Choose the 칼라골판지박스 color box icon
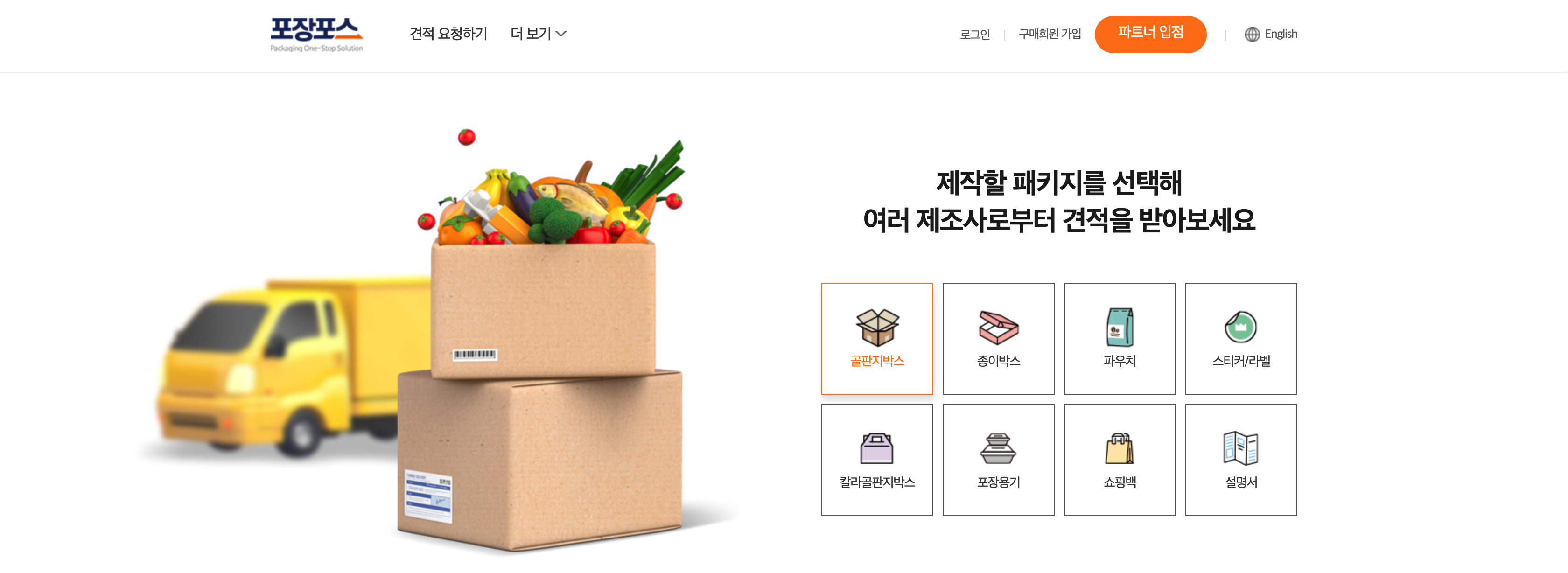The height and width of the screenshot is (573, 1568). click(877, 449)
